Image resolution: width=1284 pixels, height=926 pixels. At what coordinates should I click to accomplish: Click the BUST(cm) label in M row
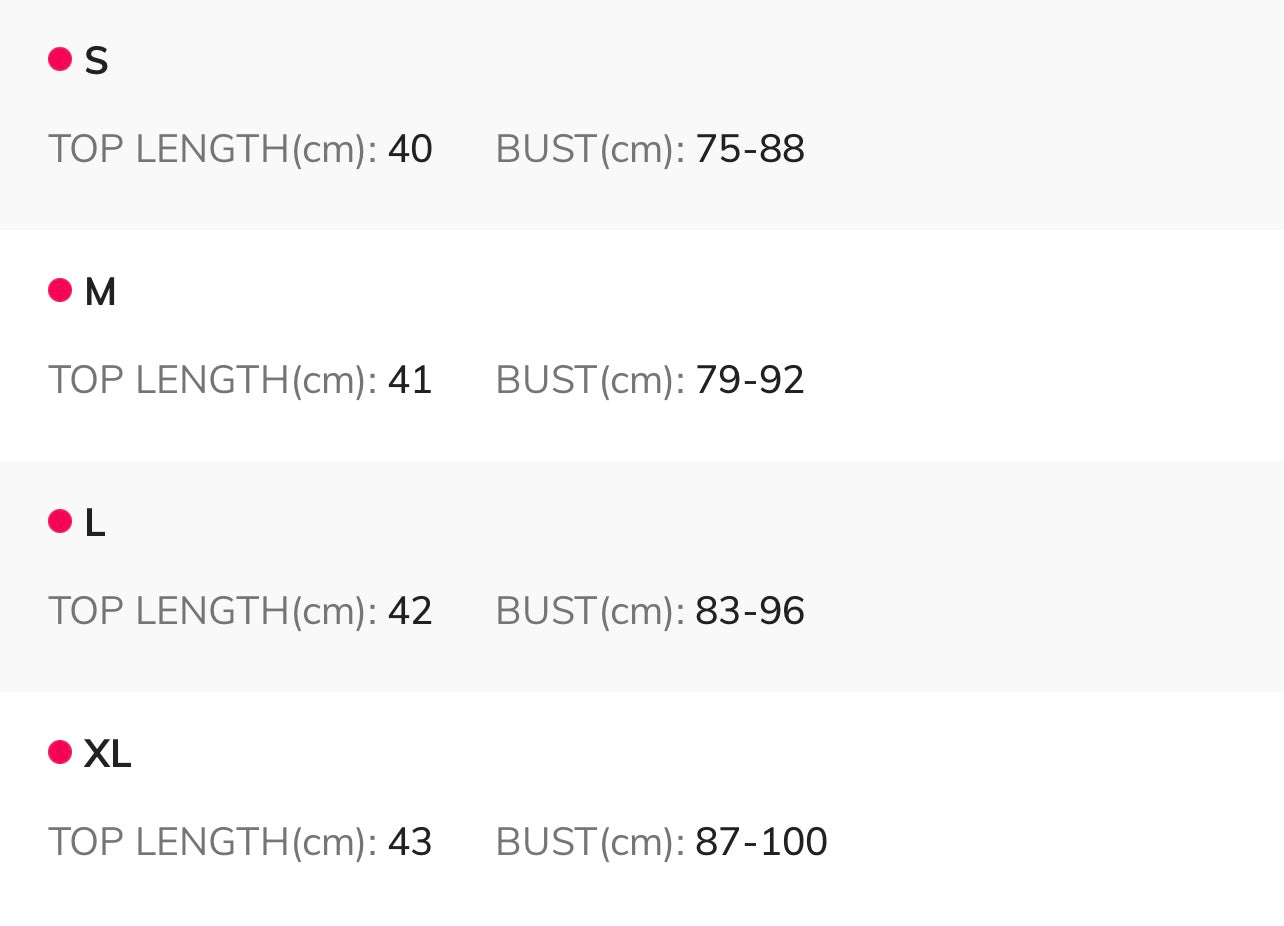[590, 381]
